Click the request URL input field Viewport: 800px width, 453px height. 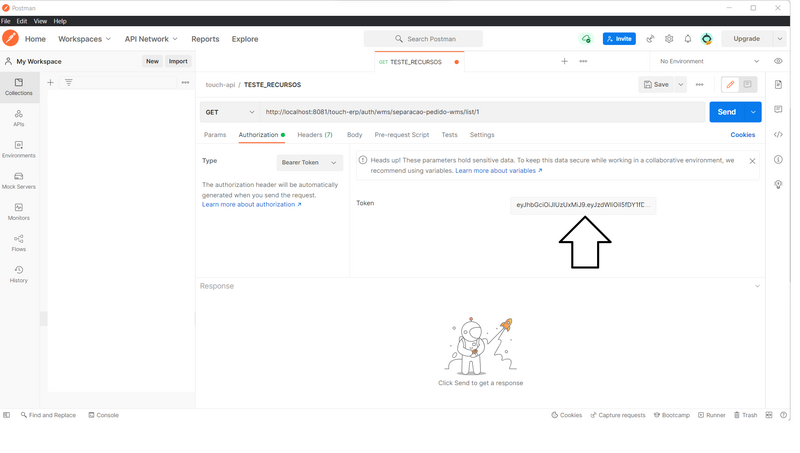[483, 112]
